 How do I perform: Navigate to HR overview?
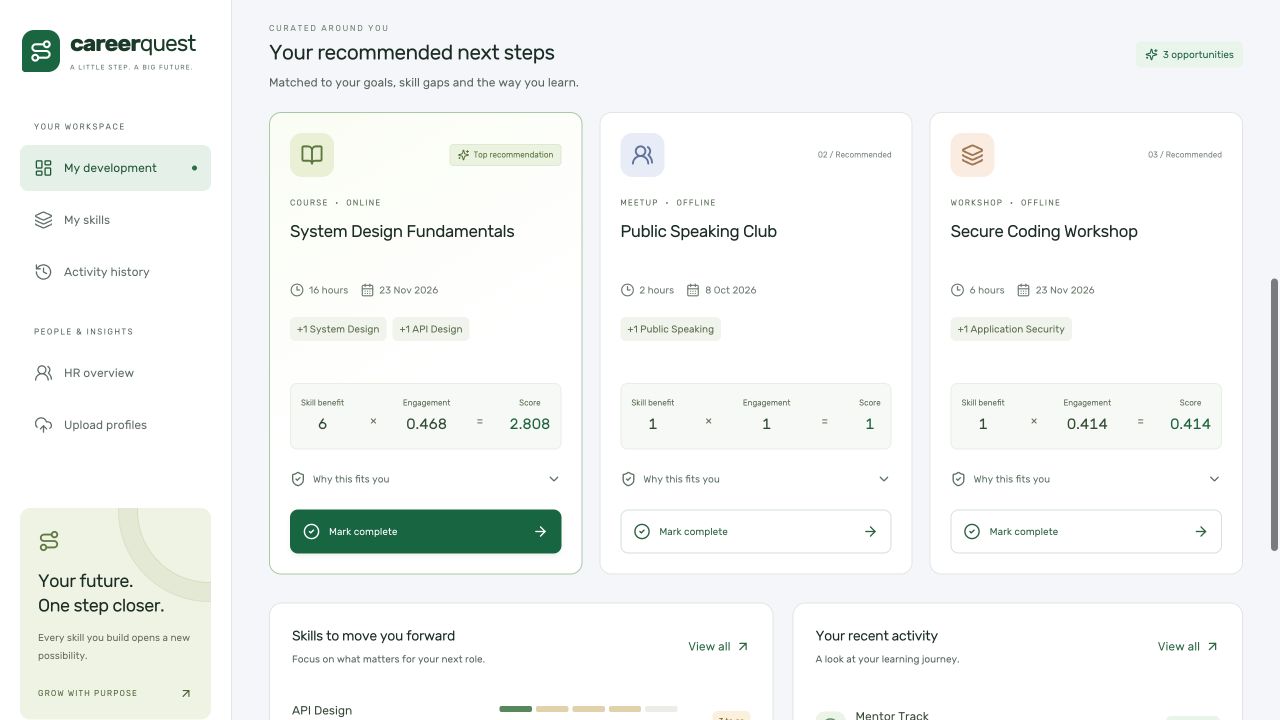115,373
